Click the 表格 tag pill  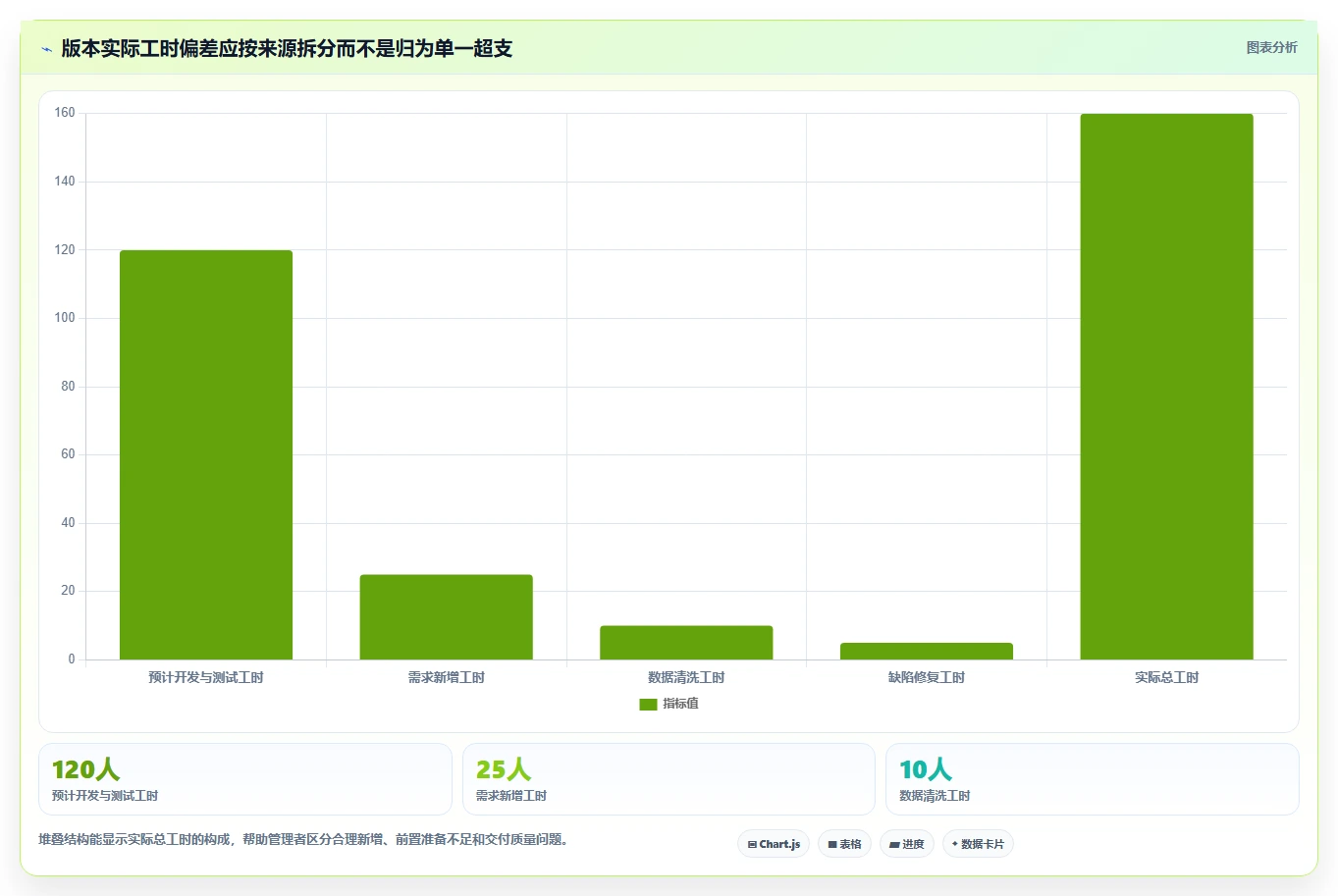tap(844, 844)
